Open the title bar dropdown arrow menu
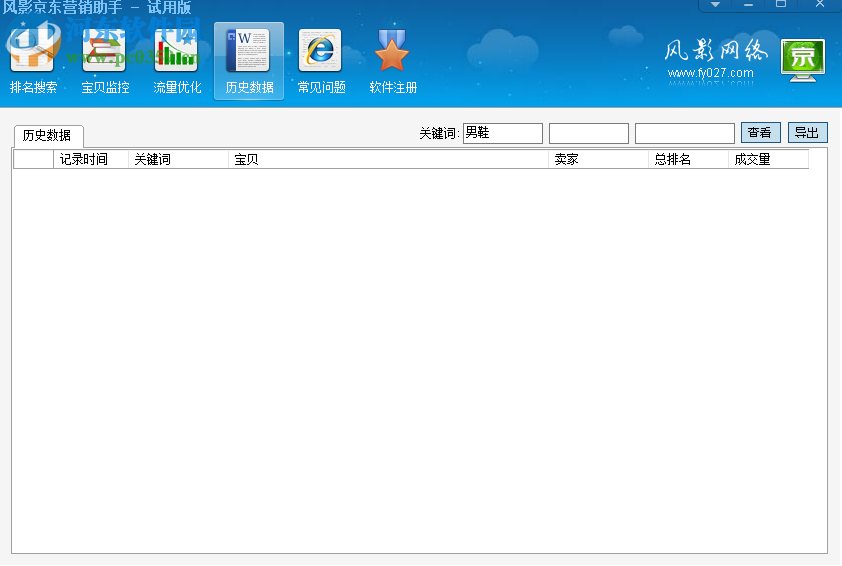The height and width of the screenshot is (566, 842). [x=715, y=4]
